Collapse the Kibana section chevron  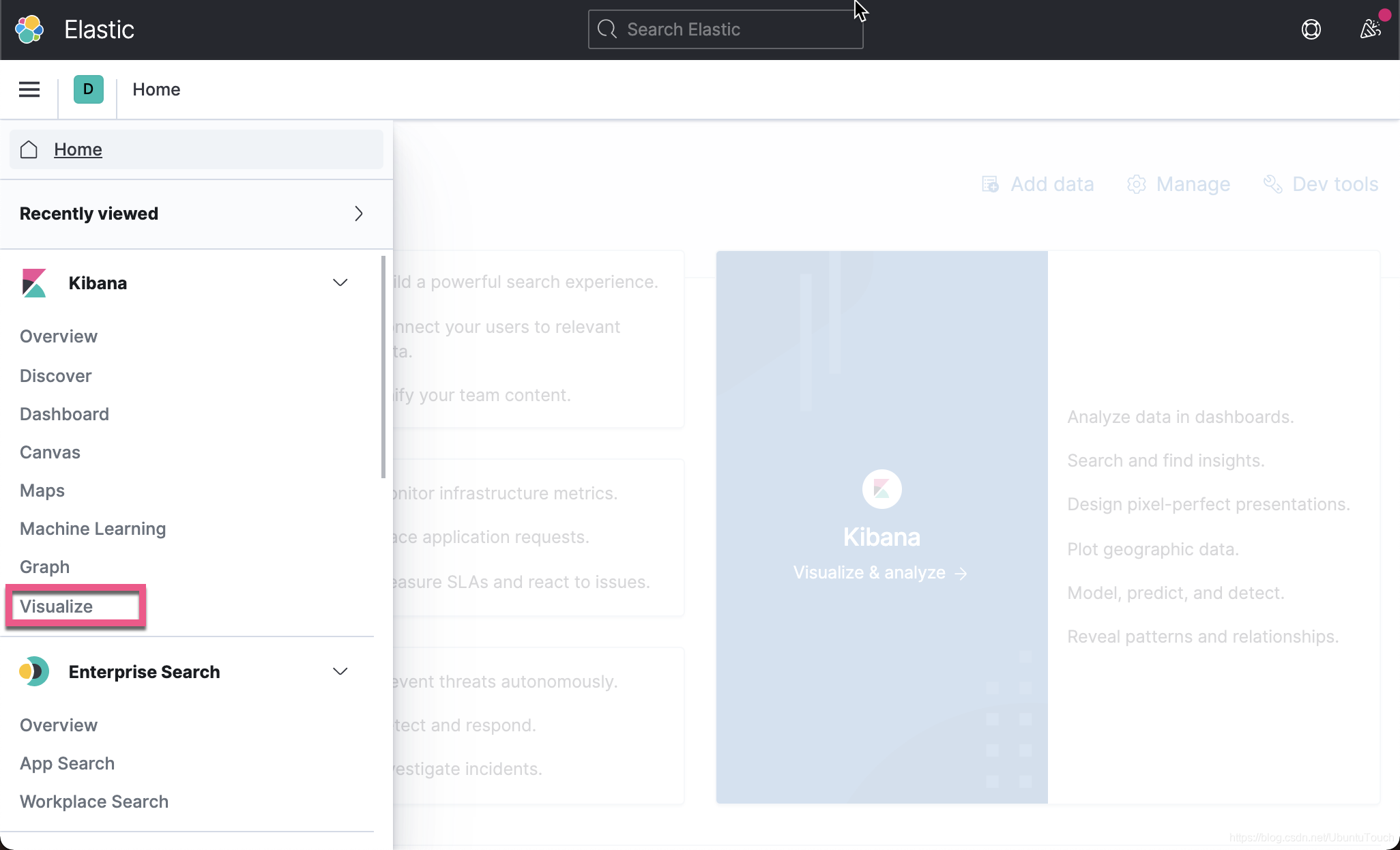coord(340,283)
